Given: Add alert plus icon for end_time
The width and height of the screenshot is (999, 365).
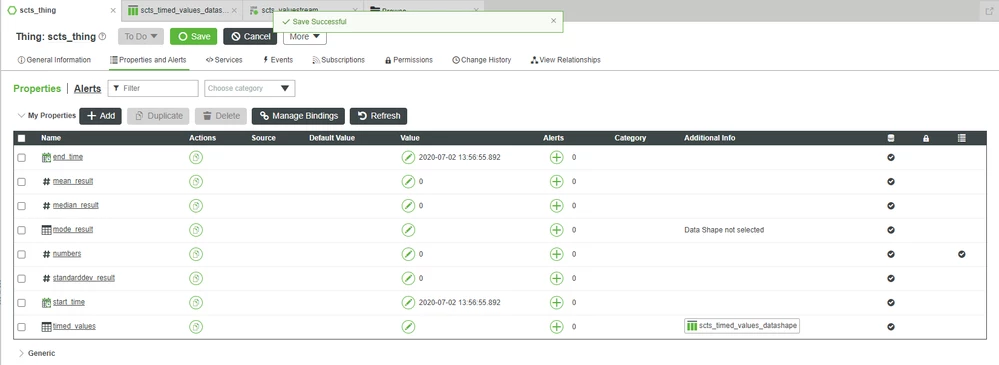Looking at the screenshot, I should tap(556, 157).
